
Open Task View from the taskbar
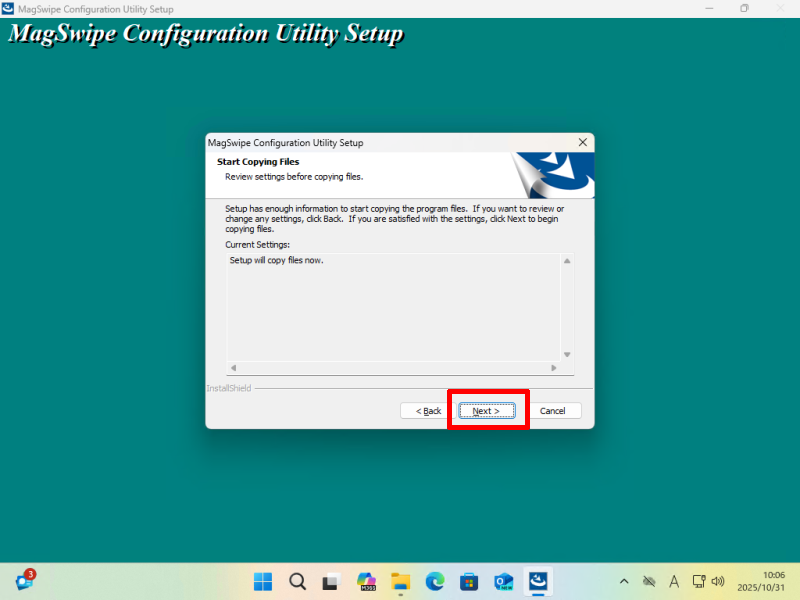point(331,581)
